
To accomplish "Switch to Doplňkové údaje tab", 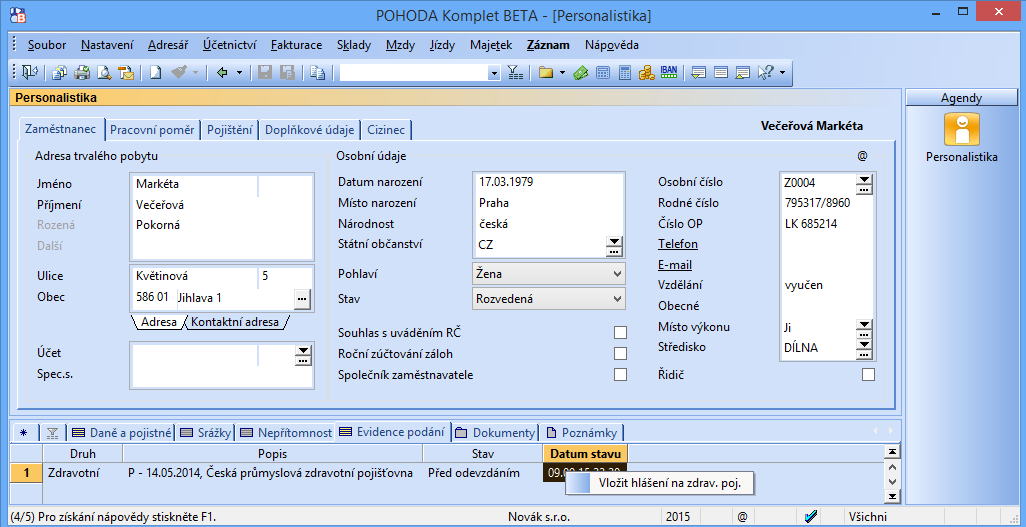I will (310, 130).
